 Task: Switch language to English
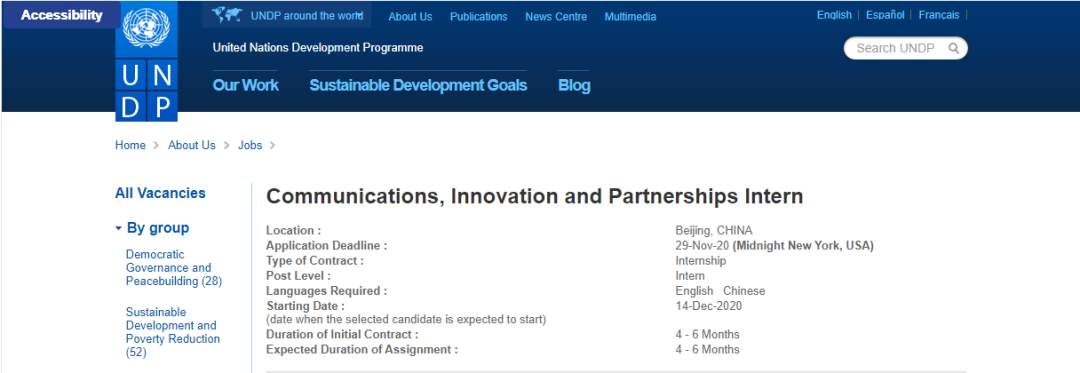click(834, 15)
